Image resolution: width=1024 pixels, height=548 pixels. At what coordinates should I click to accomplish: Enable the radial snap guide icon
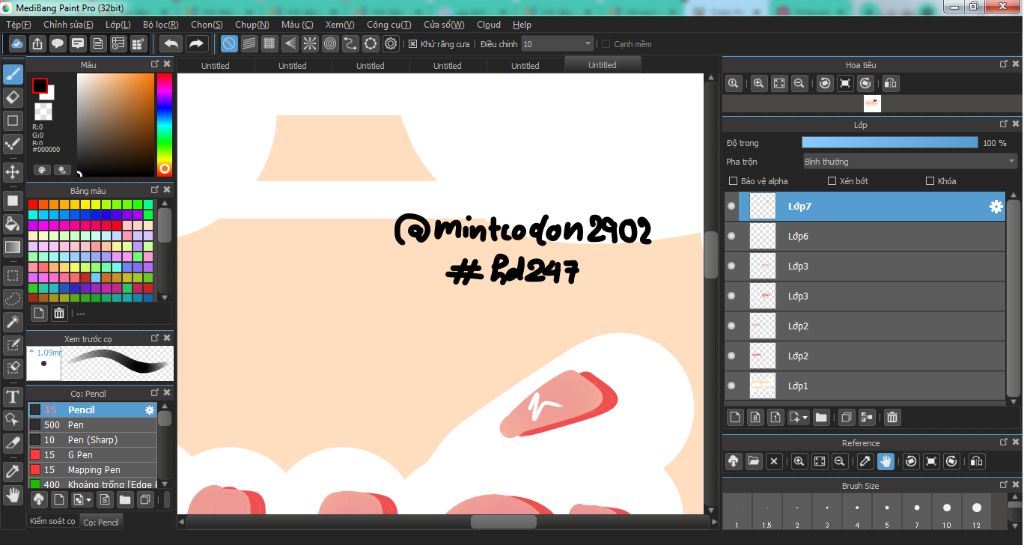tap(310, 44)
